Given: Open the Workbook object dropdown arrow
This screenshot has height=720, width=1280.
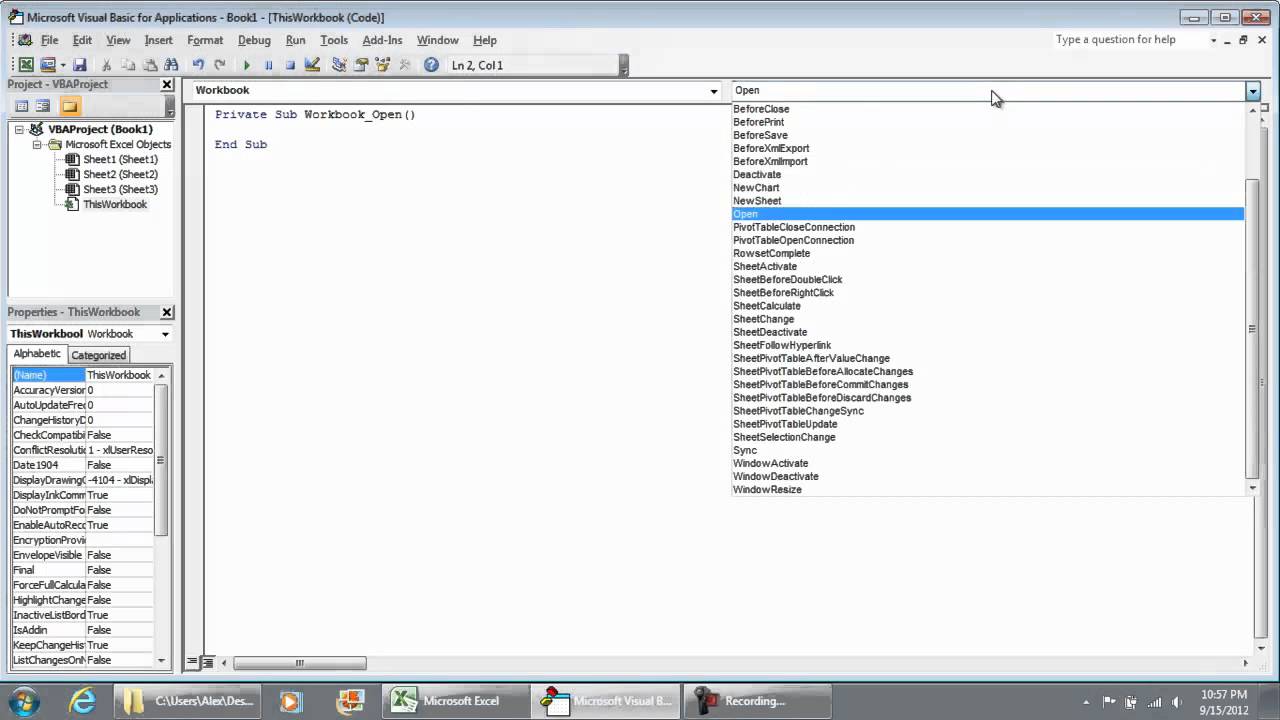Looking at the screenshot, I should coord(714,91).
